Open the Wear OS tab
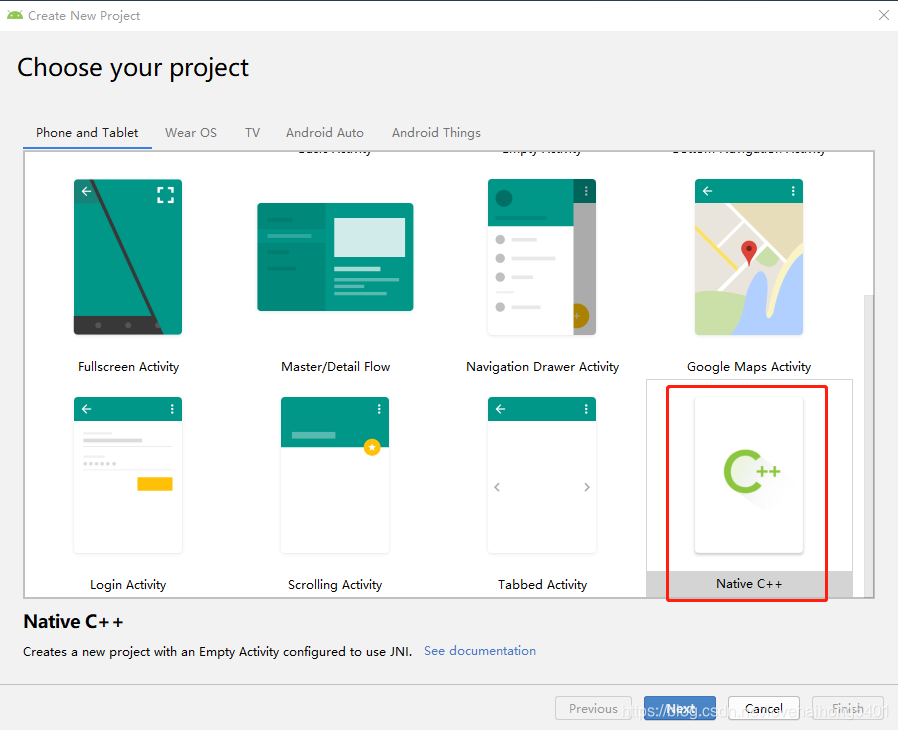The image size is (898, 730). click(191, 133)
